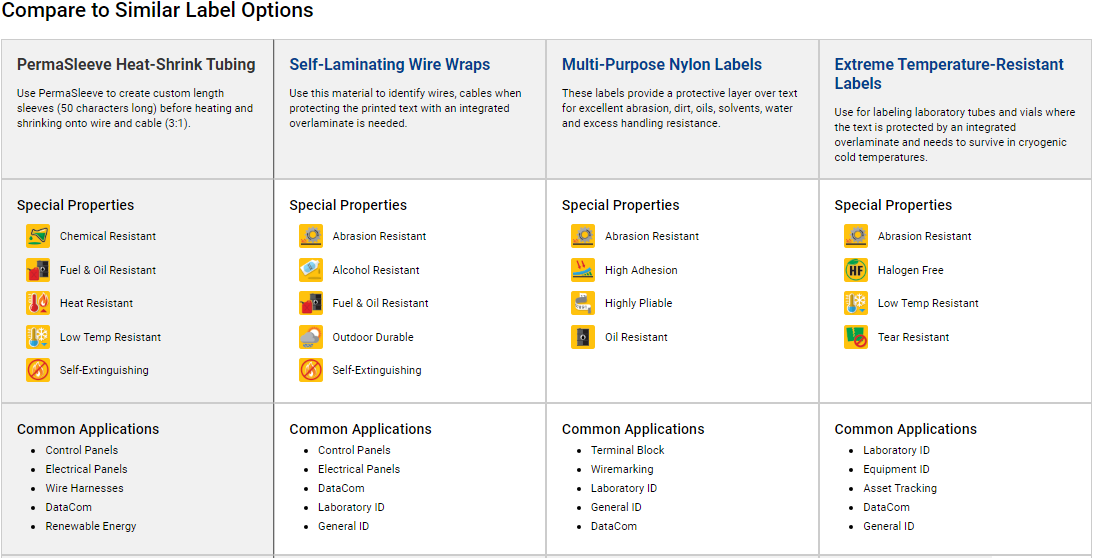
Task: Open Multi-Purpose Nylon Labels link
Action: click(x=661, y=65)
